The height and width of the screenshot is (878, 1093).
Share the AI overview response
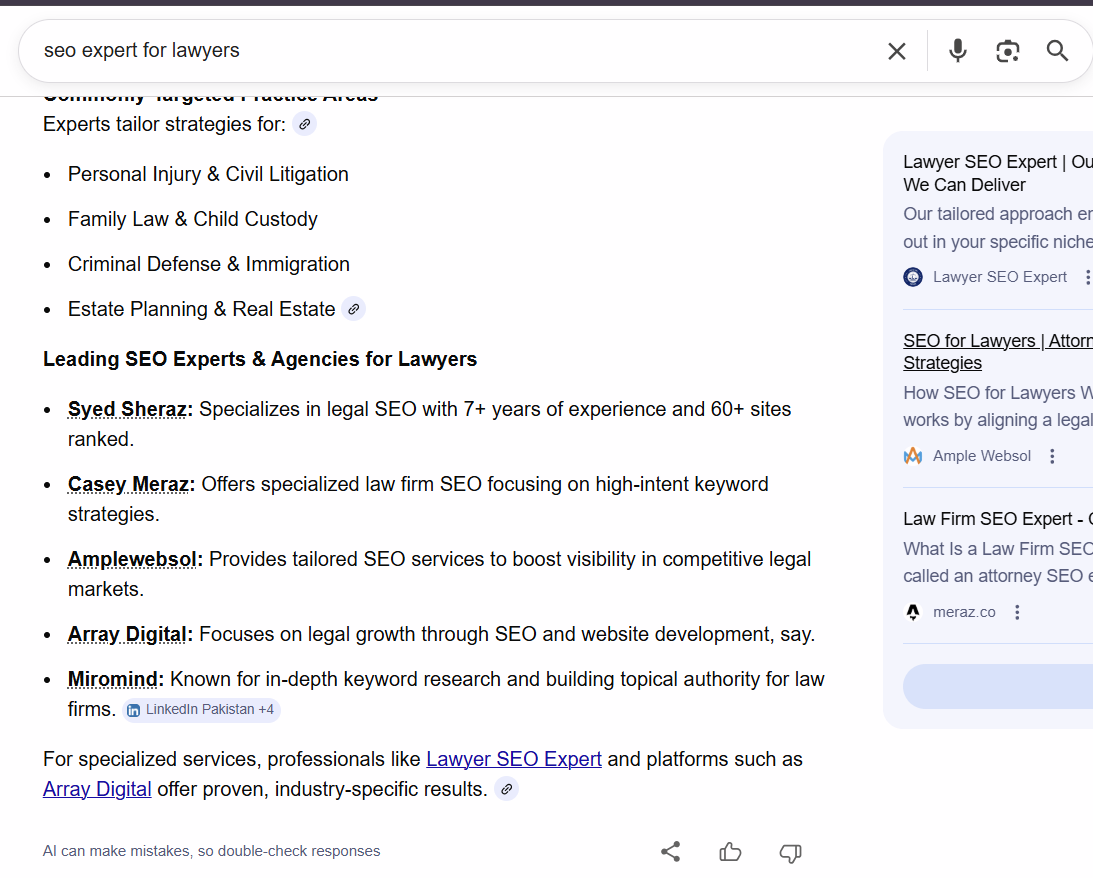point(670,851)
